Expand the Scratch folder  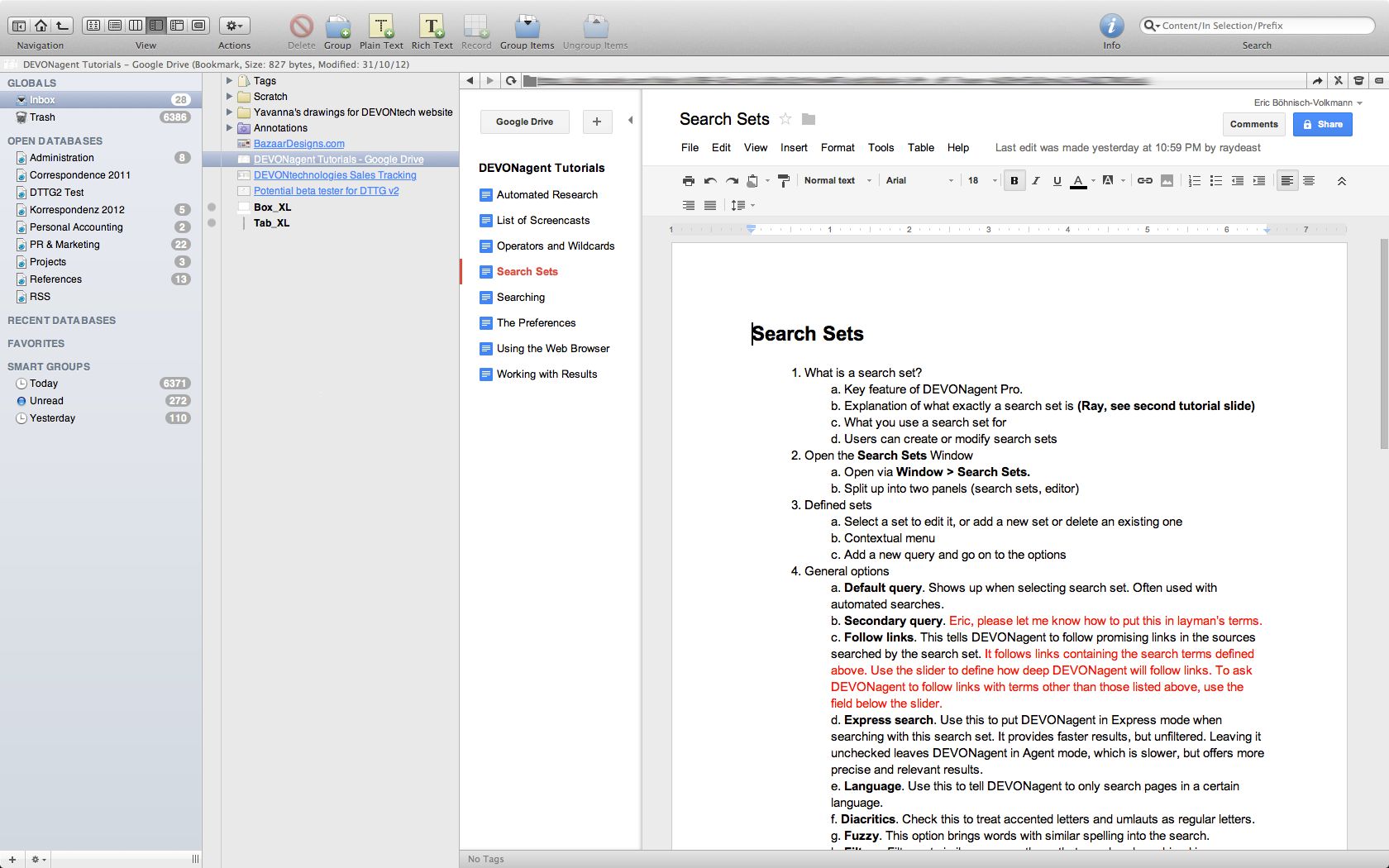point(229,97)
